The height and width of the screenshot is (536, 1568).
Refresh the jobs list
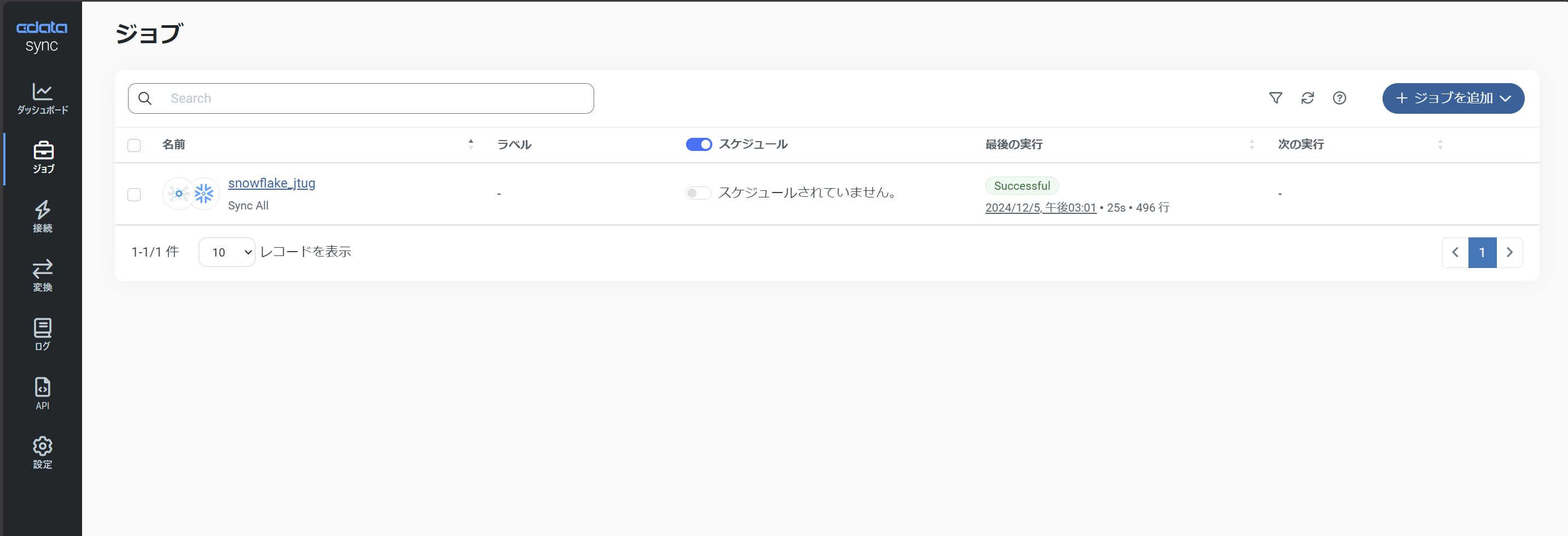coord(1307,98)
